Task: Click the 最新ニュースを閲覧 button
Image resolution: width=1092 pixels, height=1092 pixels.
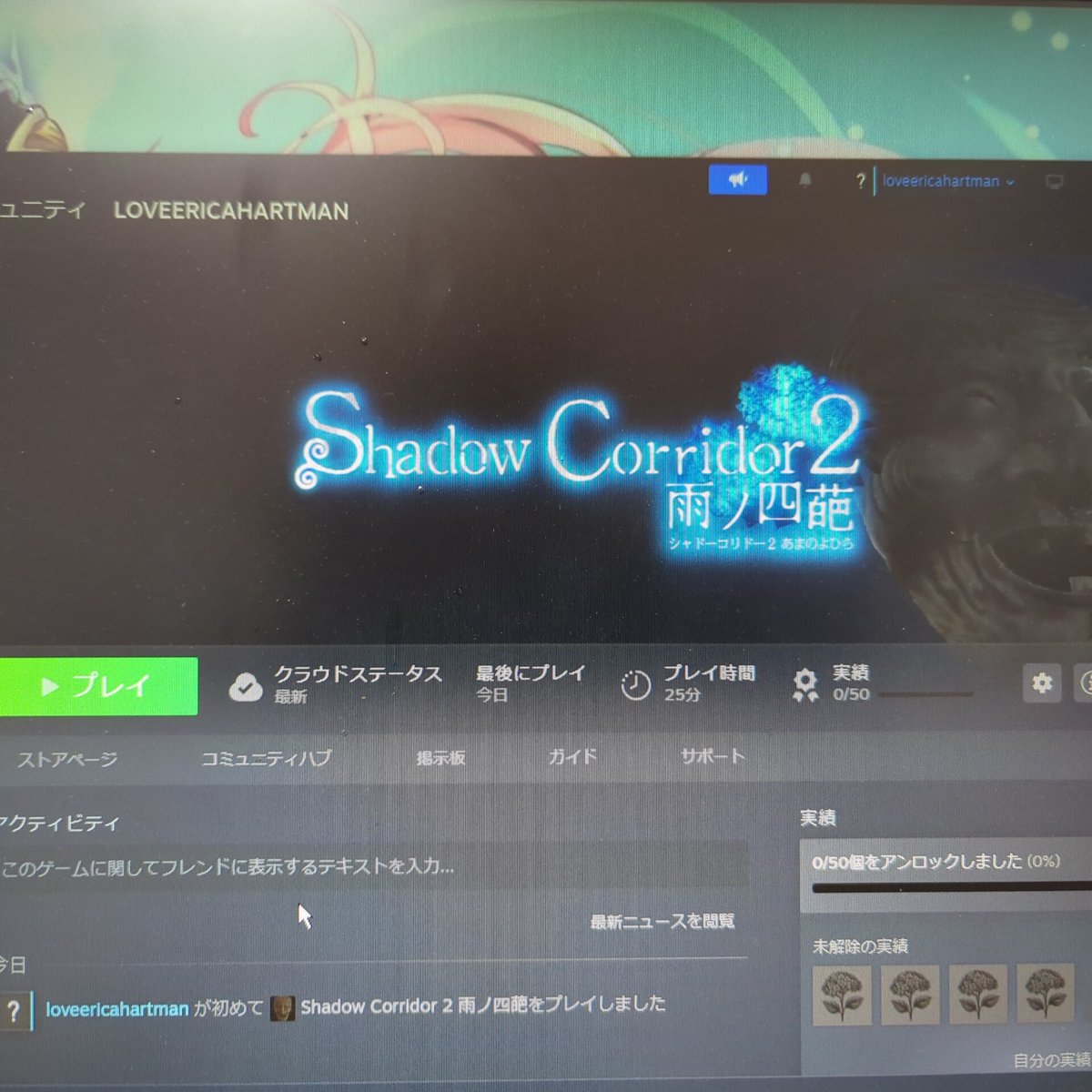Action: [662, 922]
